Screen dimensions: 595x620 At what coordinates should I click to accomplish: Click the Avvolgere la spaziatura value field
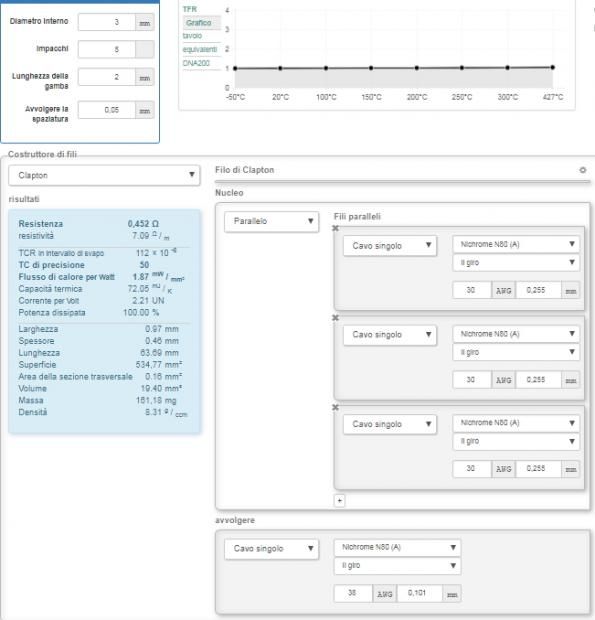107,110
